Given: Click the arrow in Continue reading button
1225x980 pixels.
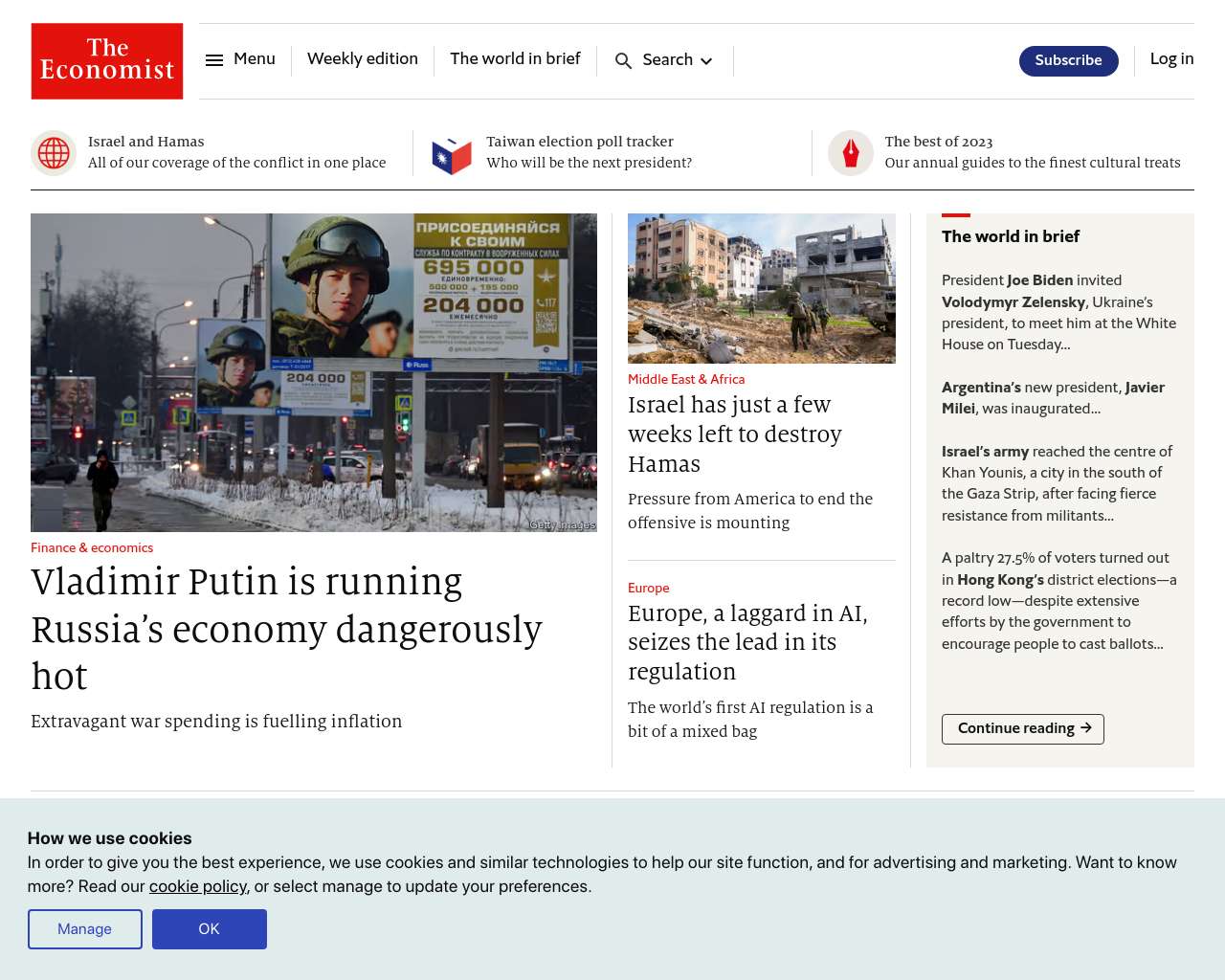Looking at the screenshot, I should coord(1086,728).
